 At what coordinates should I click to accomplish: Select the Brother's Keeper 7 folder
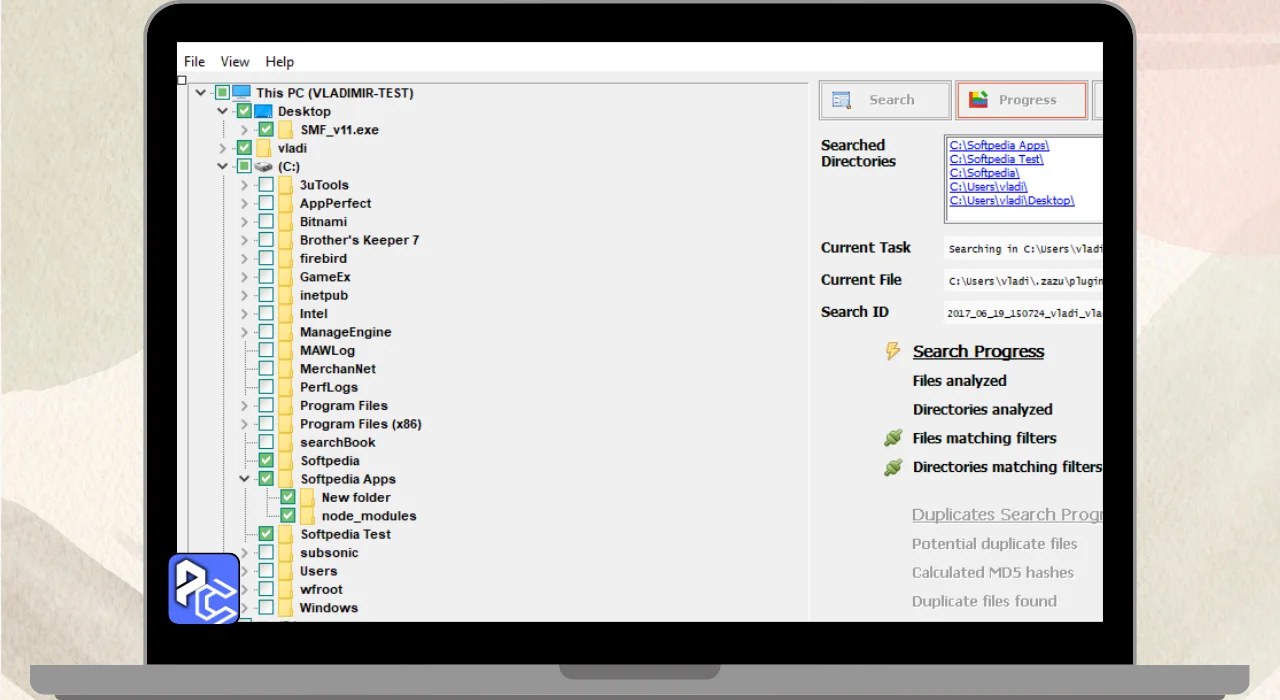pos(359,240)
